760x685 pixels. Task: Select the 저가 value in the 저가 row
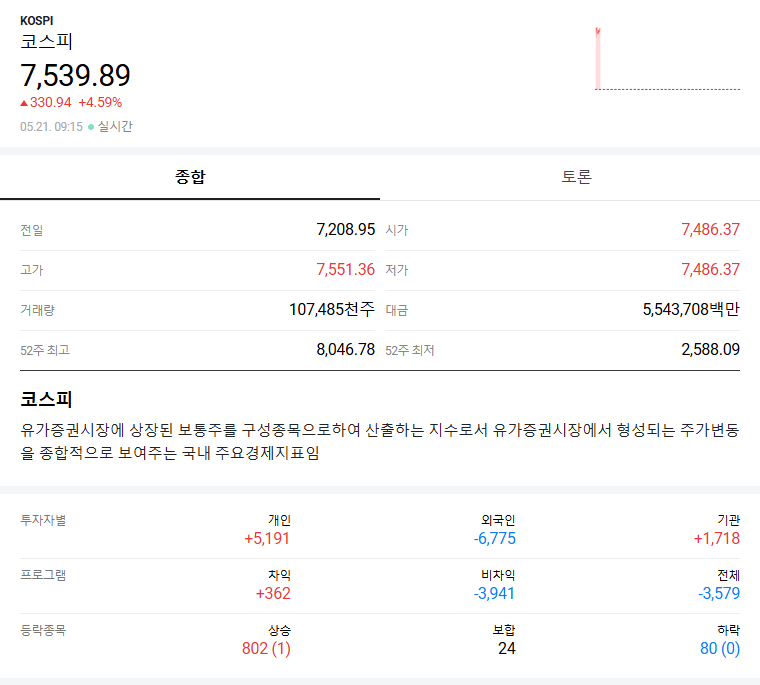[711, 270]
